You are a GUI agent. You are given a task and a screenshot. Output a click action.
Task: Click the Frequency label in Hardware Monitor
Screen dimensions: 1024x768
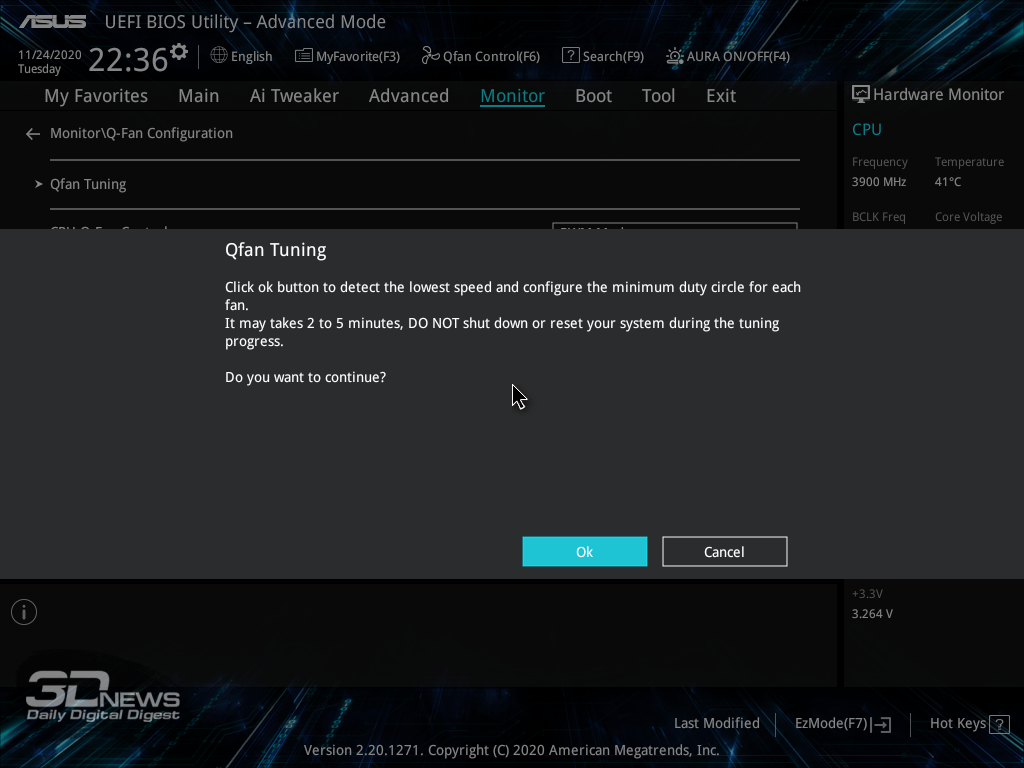(x=880, y=162)
